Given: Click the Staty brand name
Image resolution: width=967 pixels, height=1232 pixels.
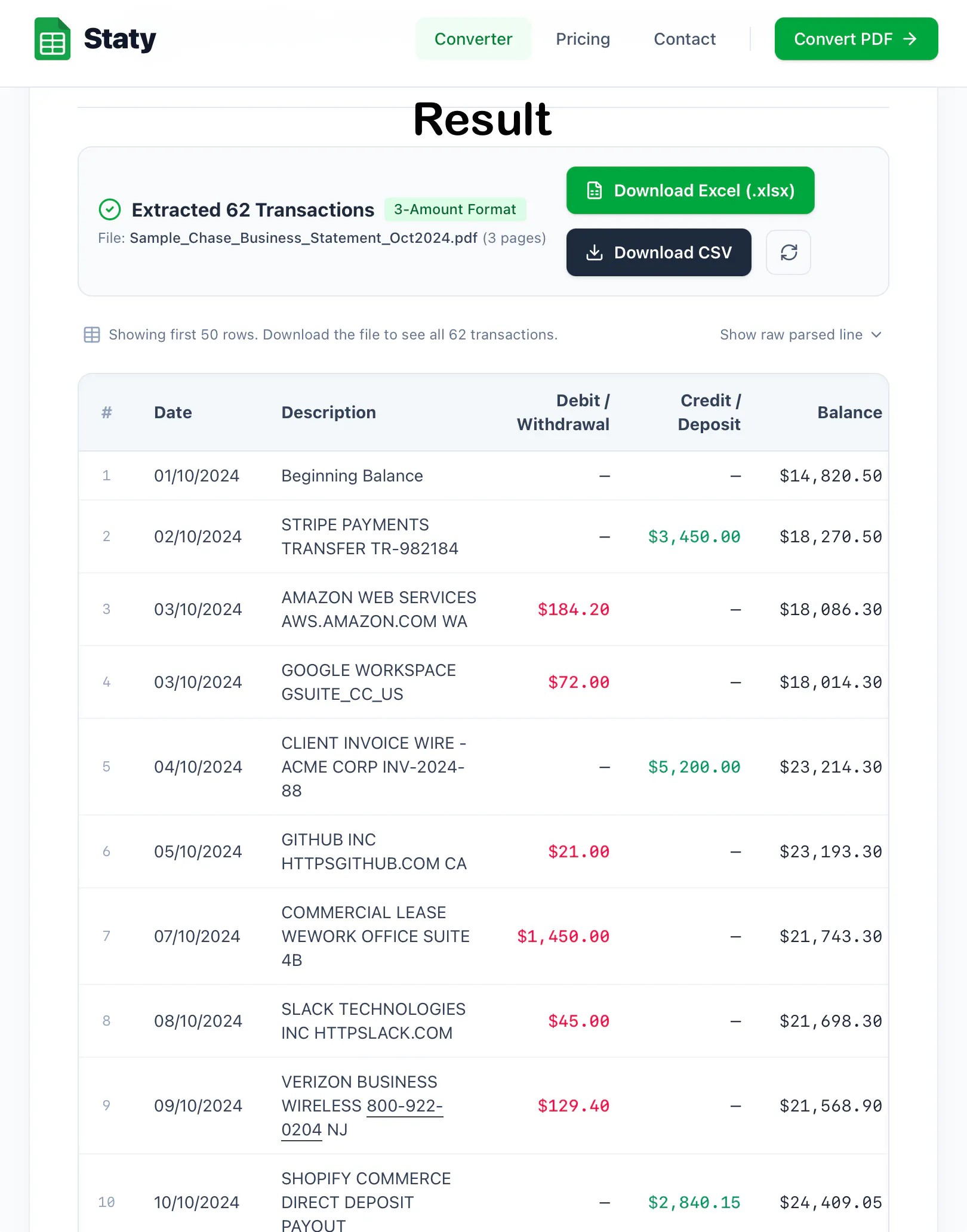Looking at the screenshot, I should (x=120, y=39).
